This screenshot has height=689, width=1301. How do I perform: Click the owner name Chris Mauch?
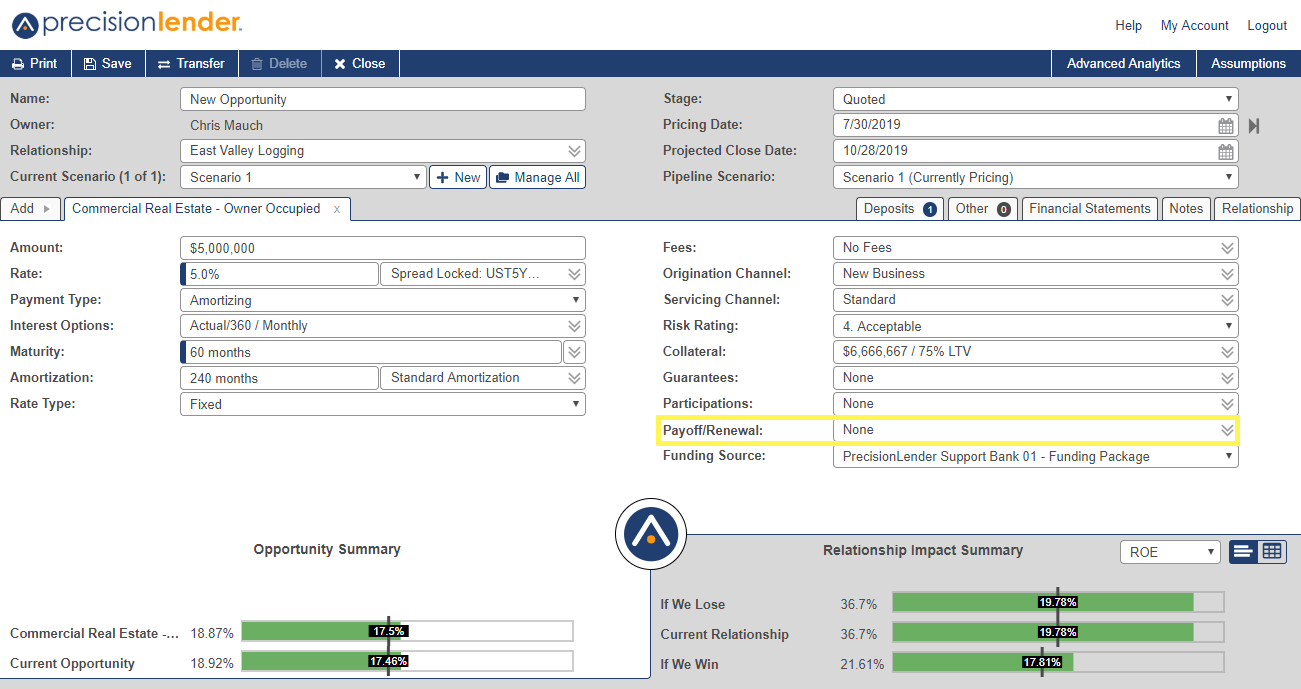(x=227, y=125)
